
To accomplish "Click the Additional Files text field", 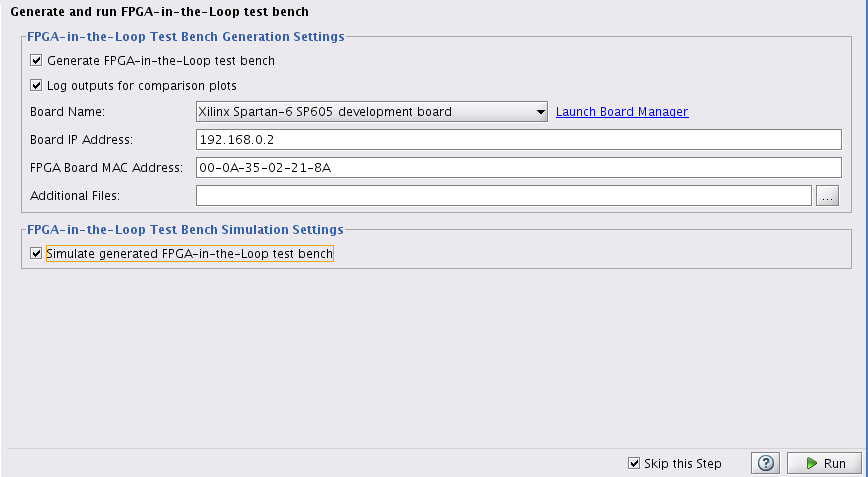I will [502, 196].
